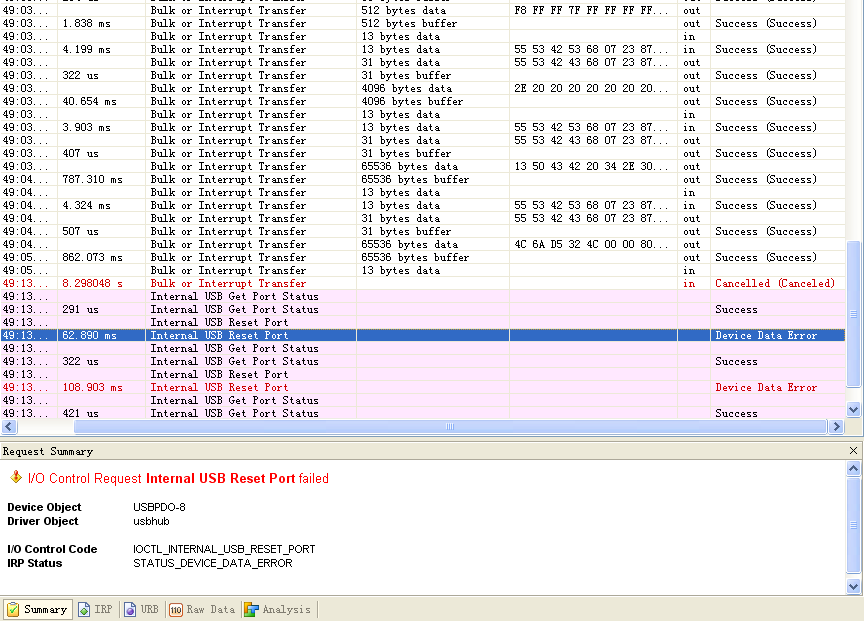The height and width of the screenshot is (621, 865).
Task: Click the failed Internal USB Reset Port heading
Action: [178, 478]
